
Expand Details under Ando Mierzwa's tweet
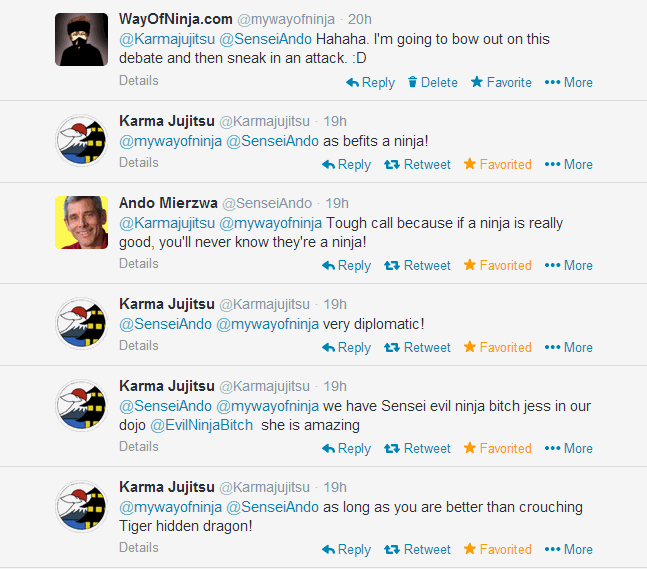point(139,263)
